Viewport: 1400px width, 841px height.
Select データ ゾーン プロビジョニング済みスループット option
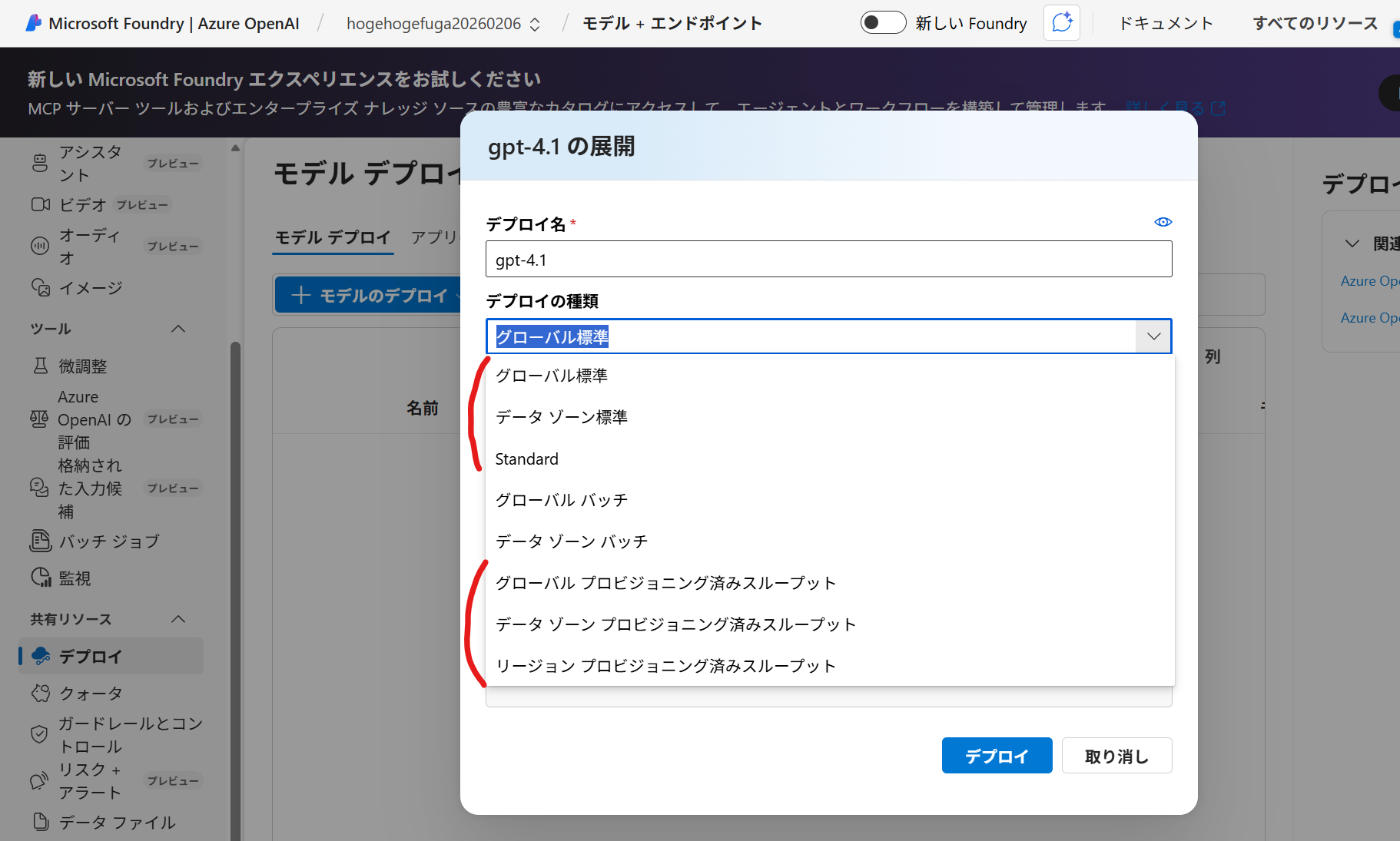point(830,624)
